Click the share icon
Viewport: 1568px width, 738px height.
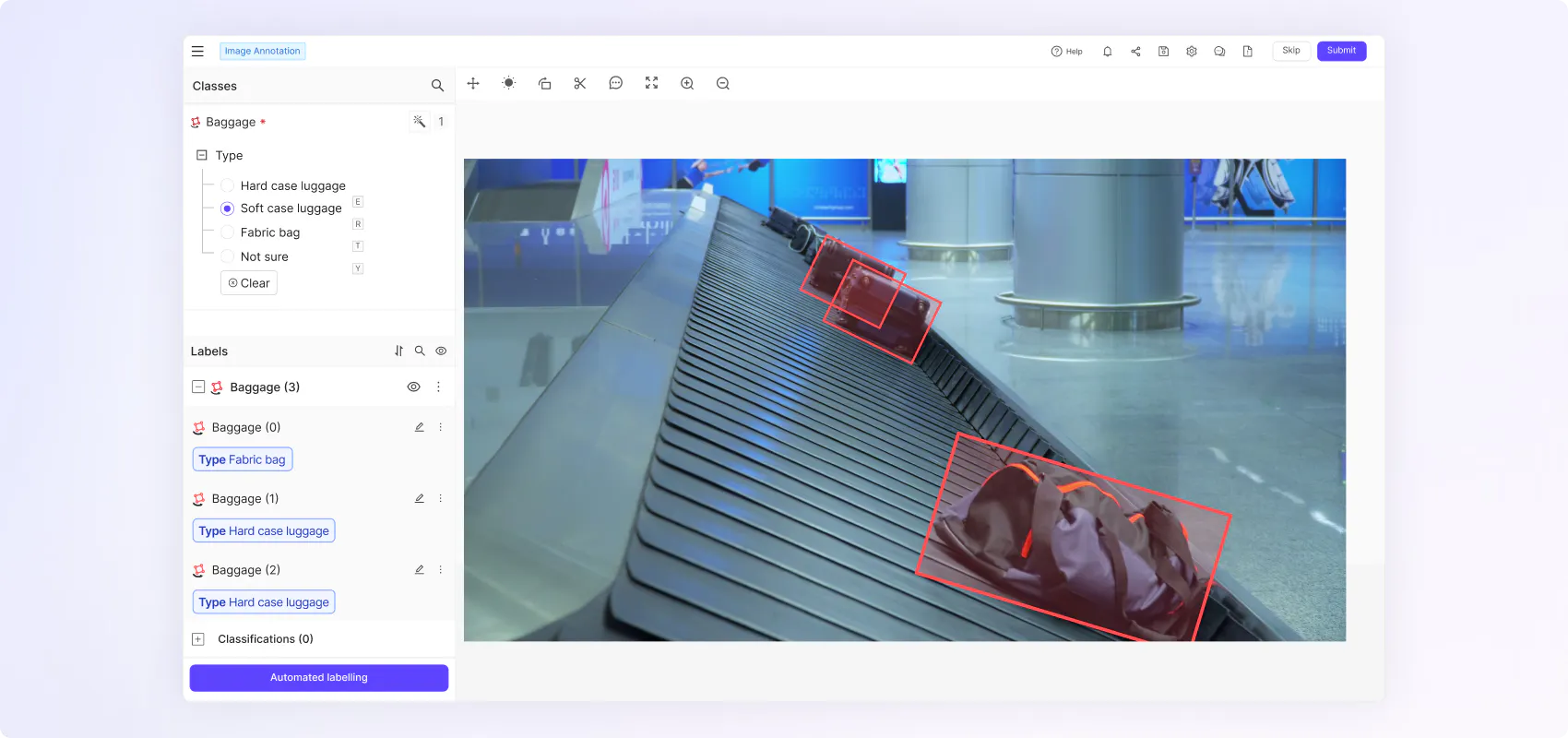[1135, 52]
